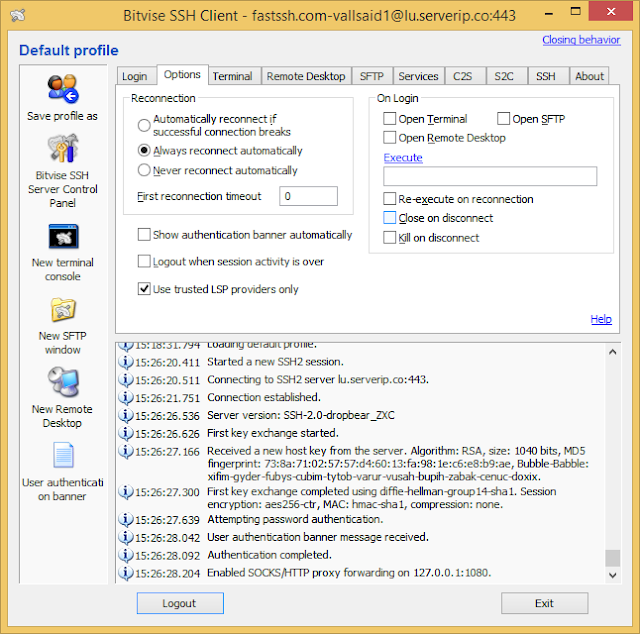The width and height of the screenshot is (640, 634).
Task: View User authentication banner icon
Action: point(63,455)
